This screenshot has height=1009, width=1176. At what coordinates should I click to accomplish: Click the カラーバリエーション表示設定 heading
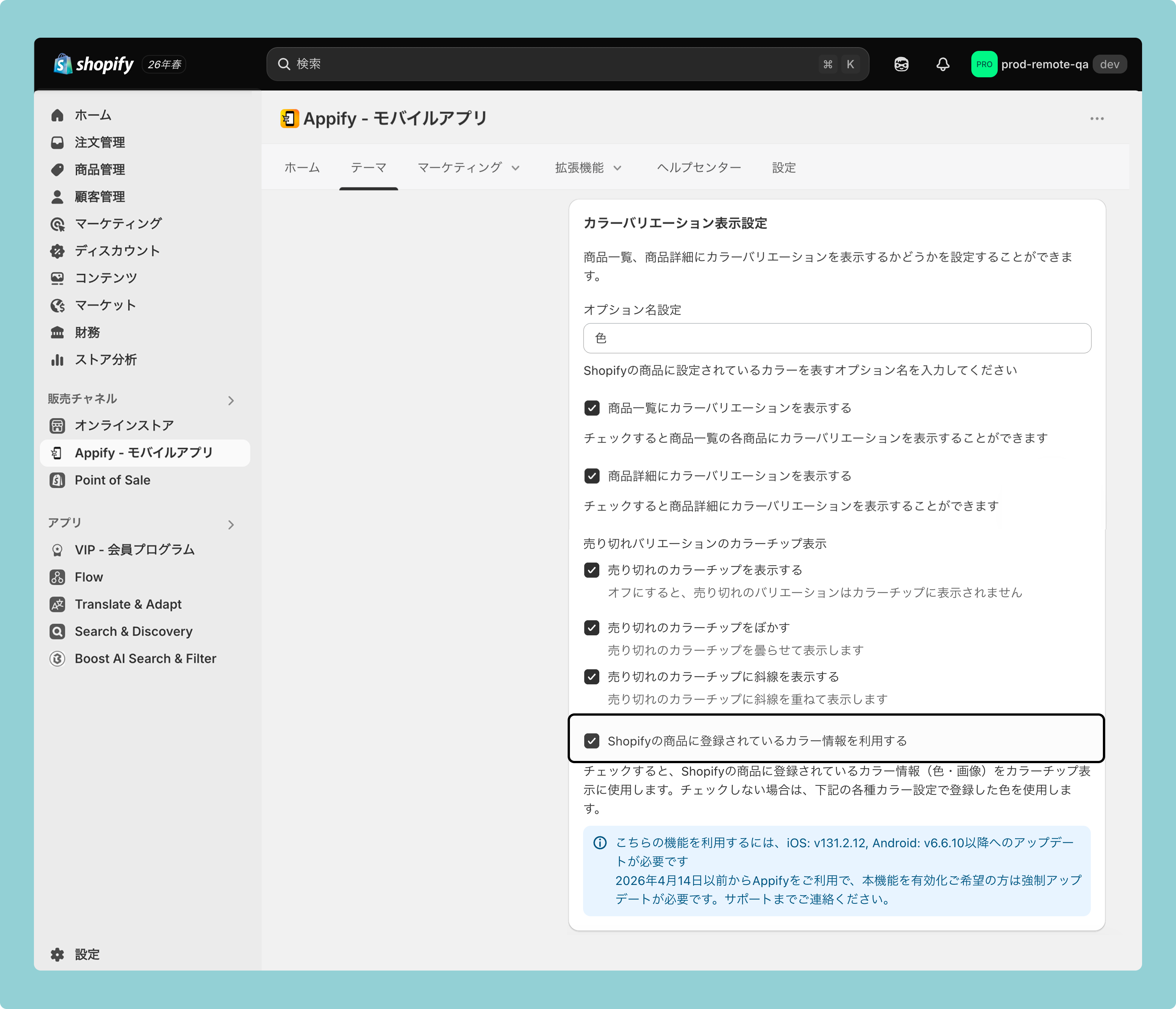[675, 223]
